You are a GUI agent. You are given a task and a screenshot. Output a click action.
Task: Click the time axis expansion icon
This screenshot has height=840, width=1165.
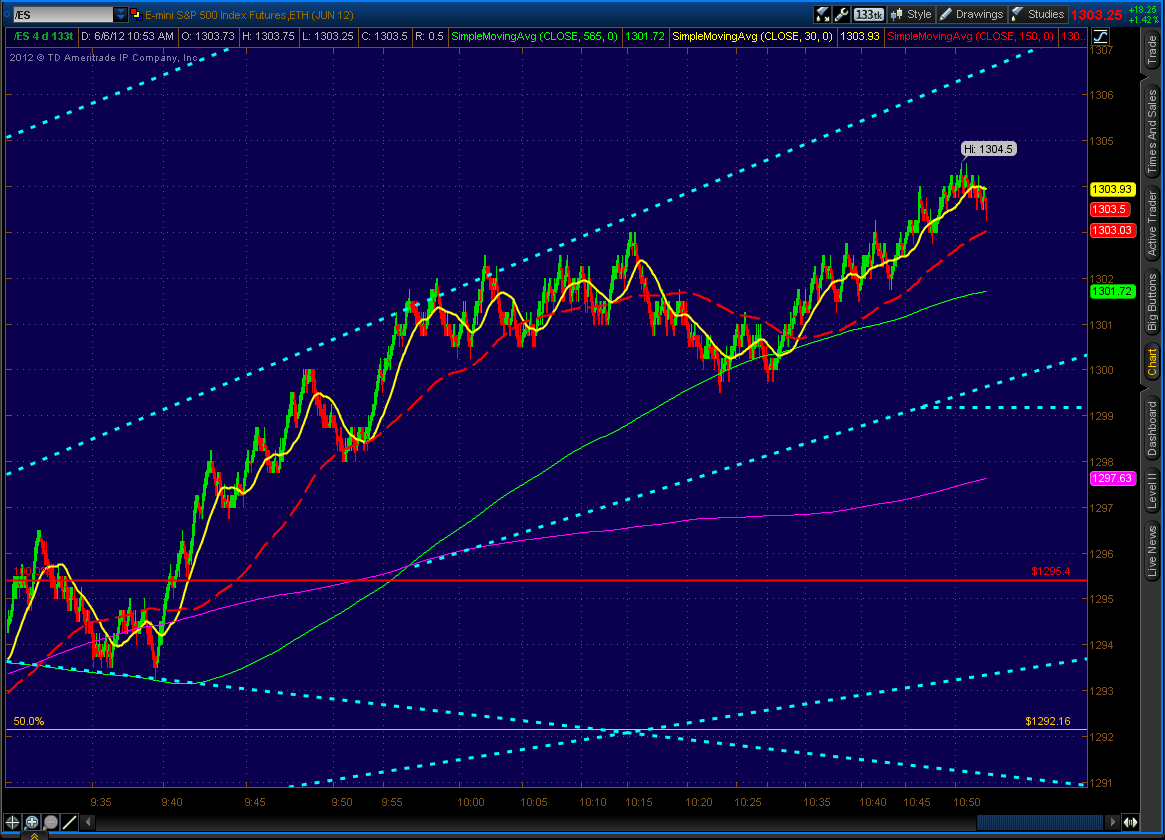1130,822
